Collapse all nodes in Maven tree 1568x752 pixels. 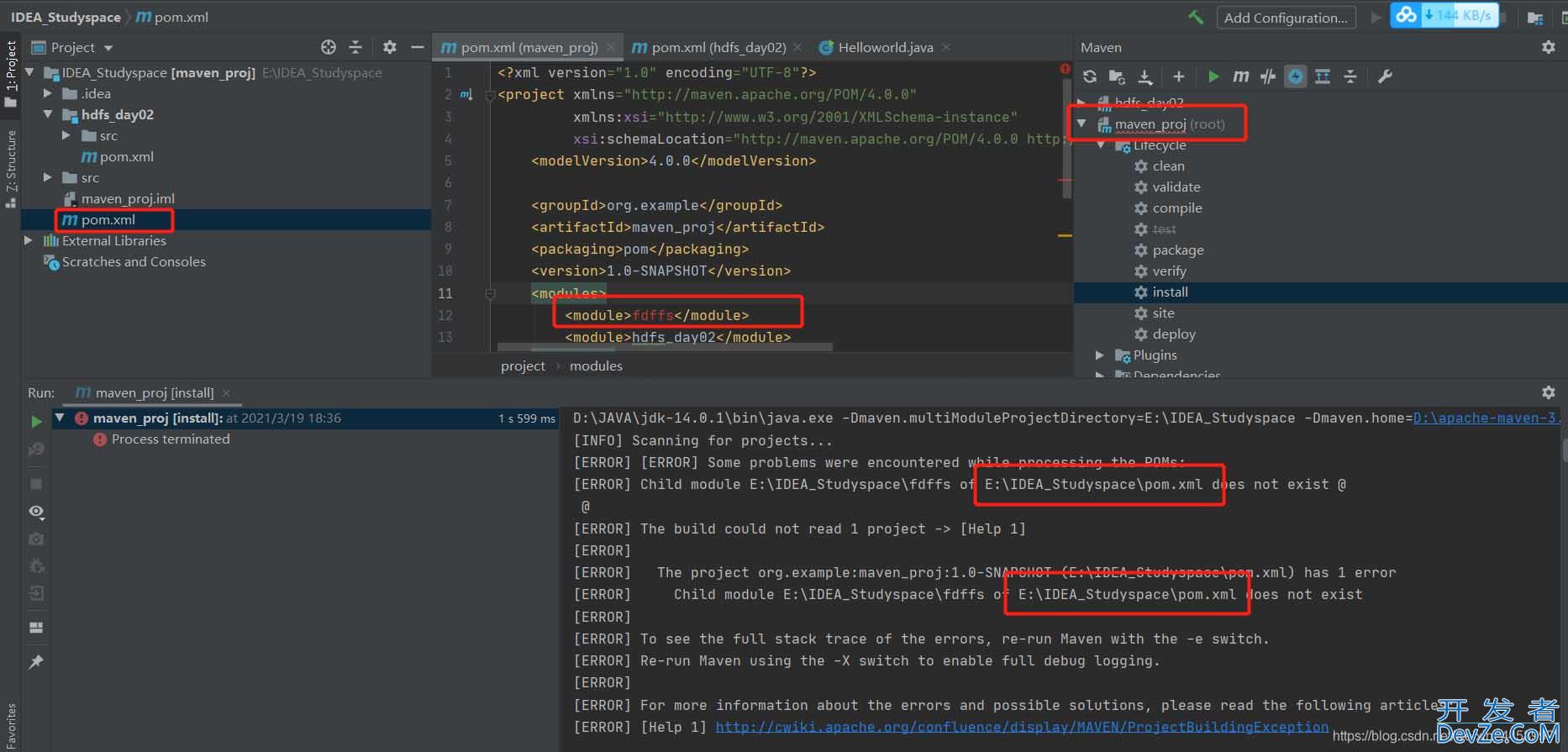pos(1350,76)
